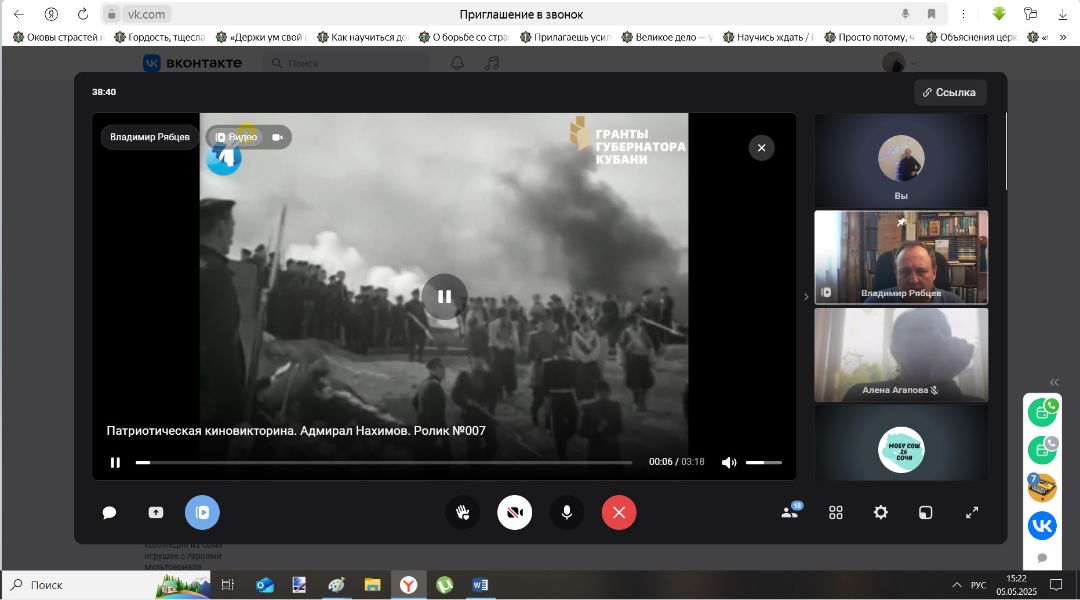Open the VK profile menu avatar
The width and height of the screenshot is (1080, 600).
[x=893, y=63]
